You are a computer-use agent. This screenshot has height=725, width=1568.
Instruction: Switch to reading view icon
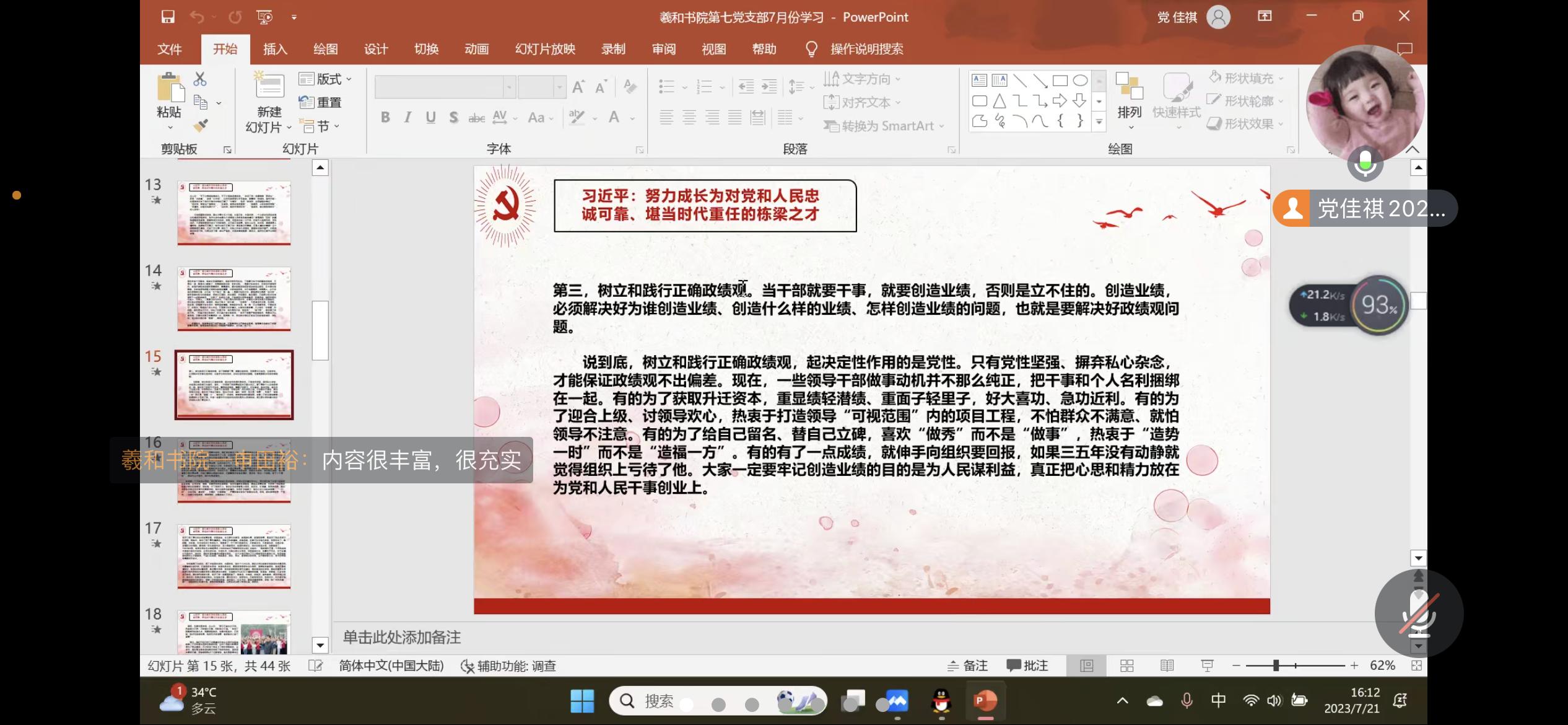point(1167,666)
